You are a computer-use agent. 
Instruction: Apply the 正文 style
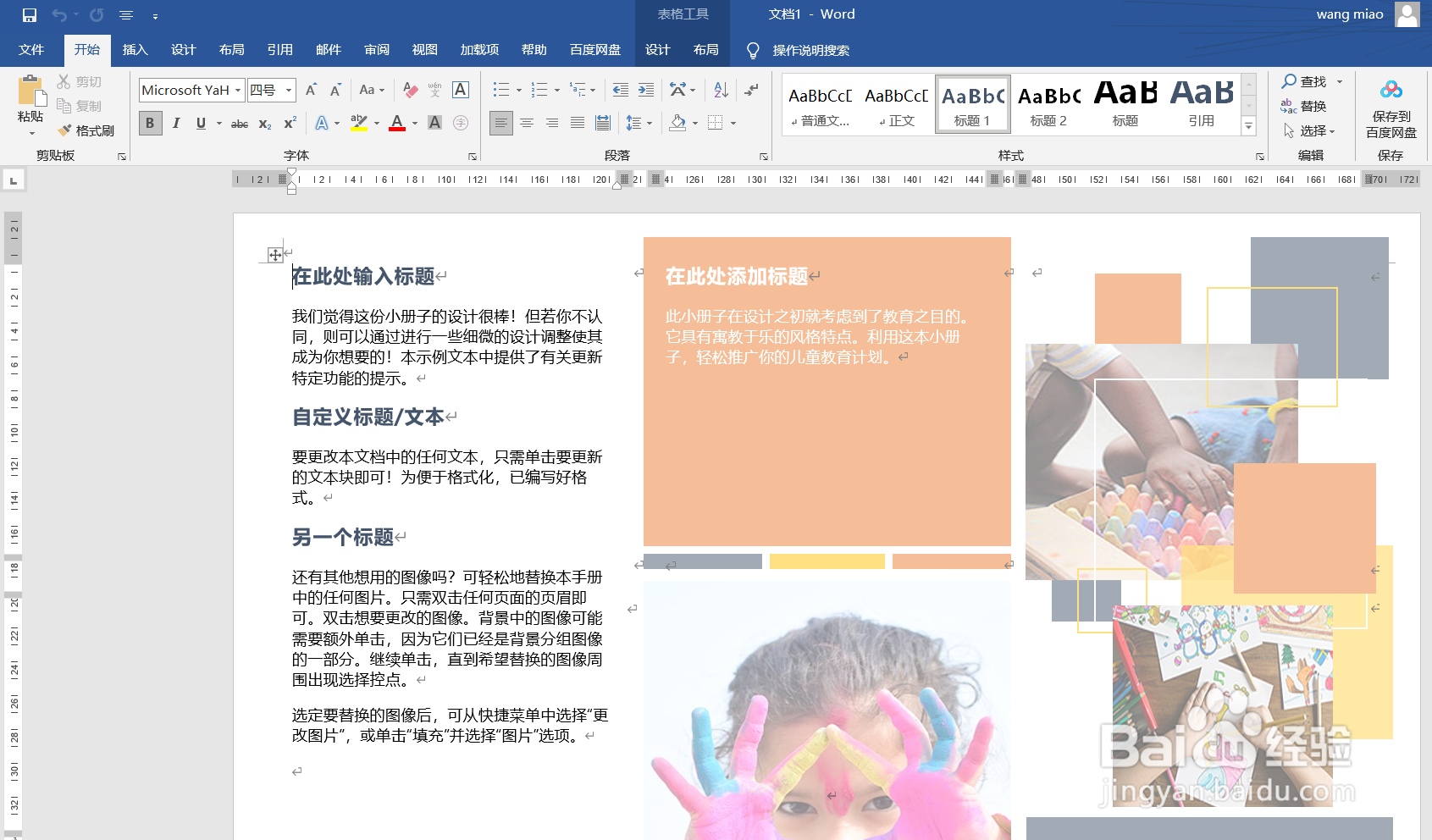point(897,104)
